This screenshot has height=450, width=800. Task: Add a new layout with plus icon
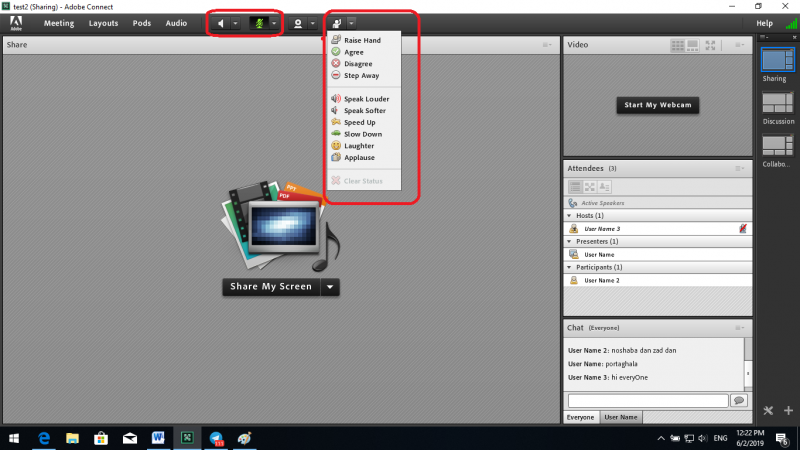(x=787, y=410)
